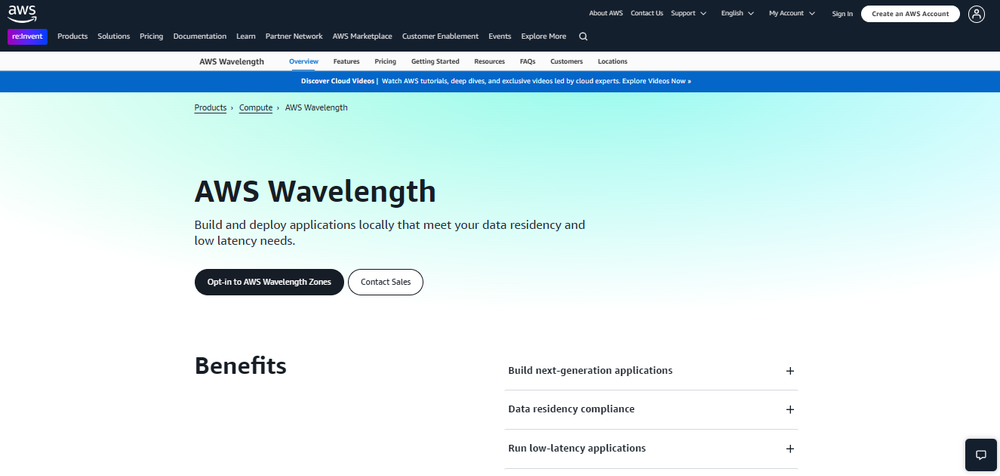Click Discover Cloud Videos banner text
1000x476 pixels.
tap(338, 81)
